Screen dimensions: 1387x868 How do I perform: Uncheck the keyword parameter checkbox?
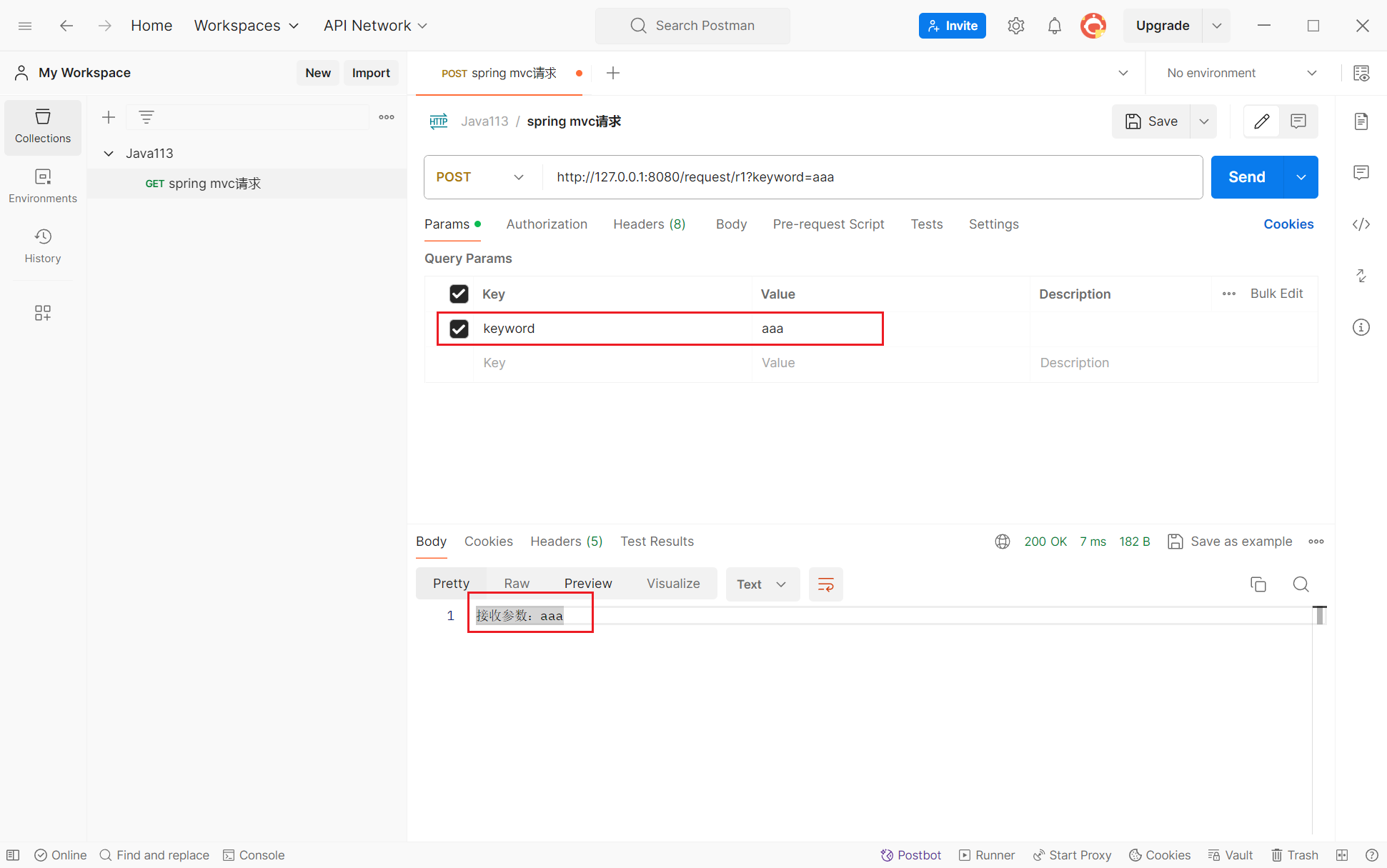tap(459, 329)
